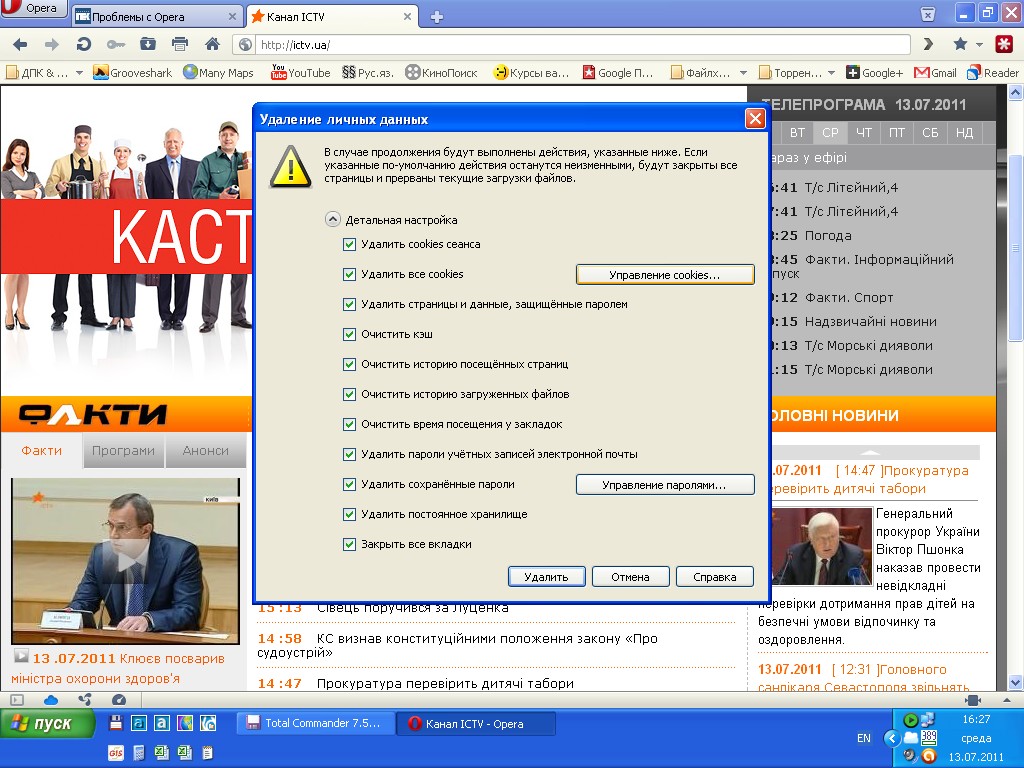
Task: Open the closed tabs trash icon
Action: point(928,15)
